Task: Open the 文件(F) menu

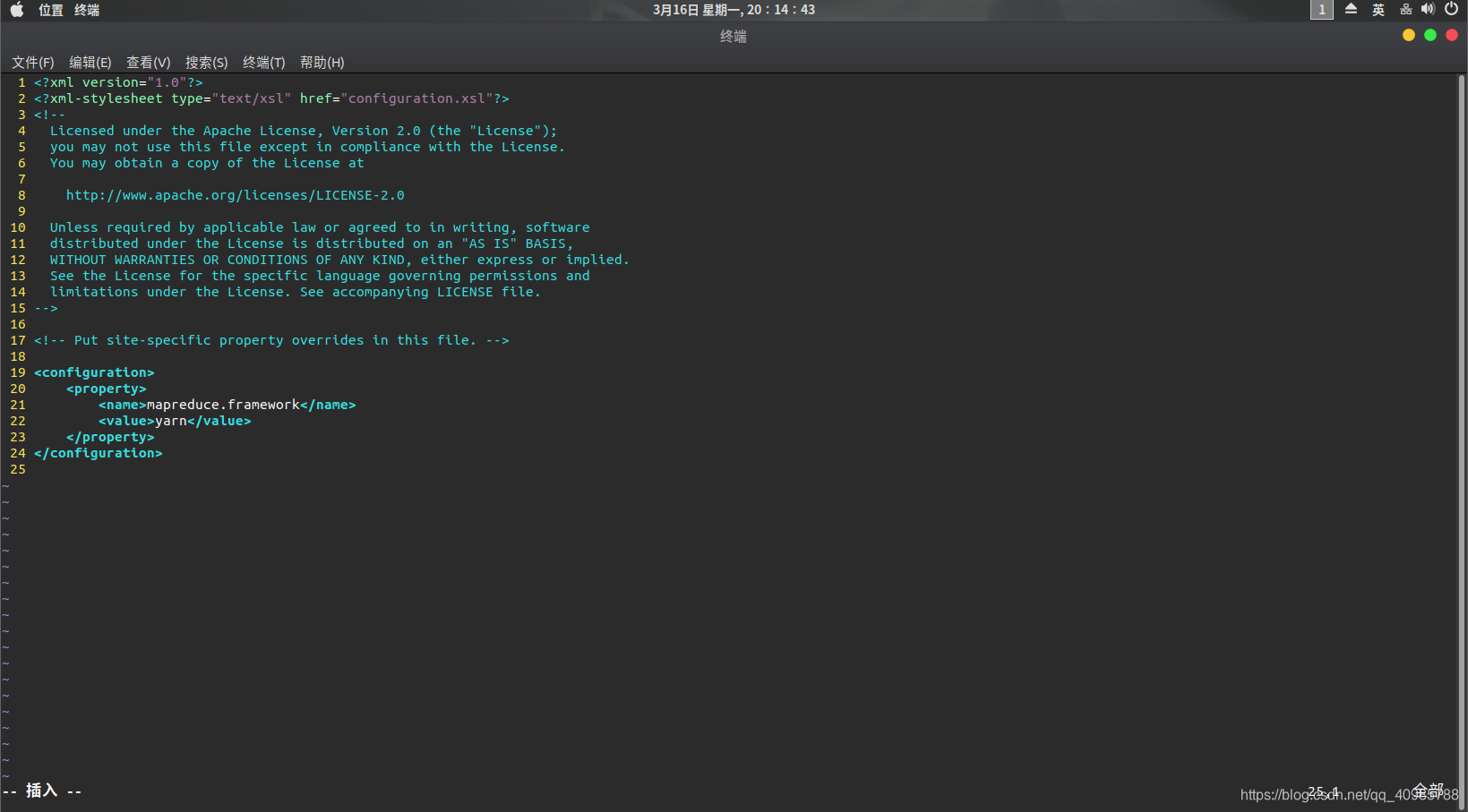Action: click(33, 63)
